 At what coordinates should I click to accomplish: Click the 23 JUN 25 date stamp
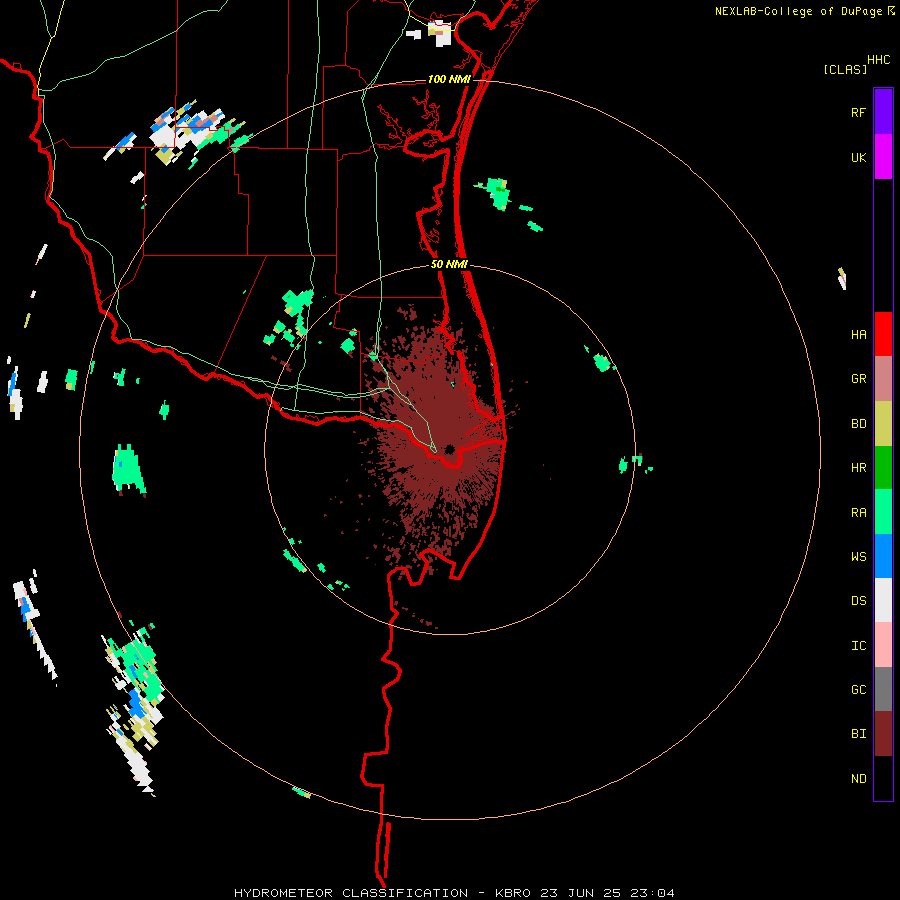pos(580,893)
